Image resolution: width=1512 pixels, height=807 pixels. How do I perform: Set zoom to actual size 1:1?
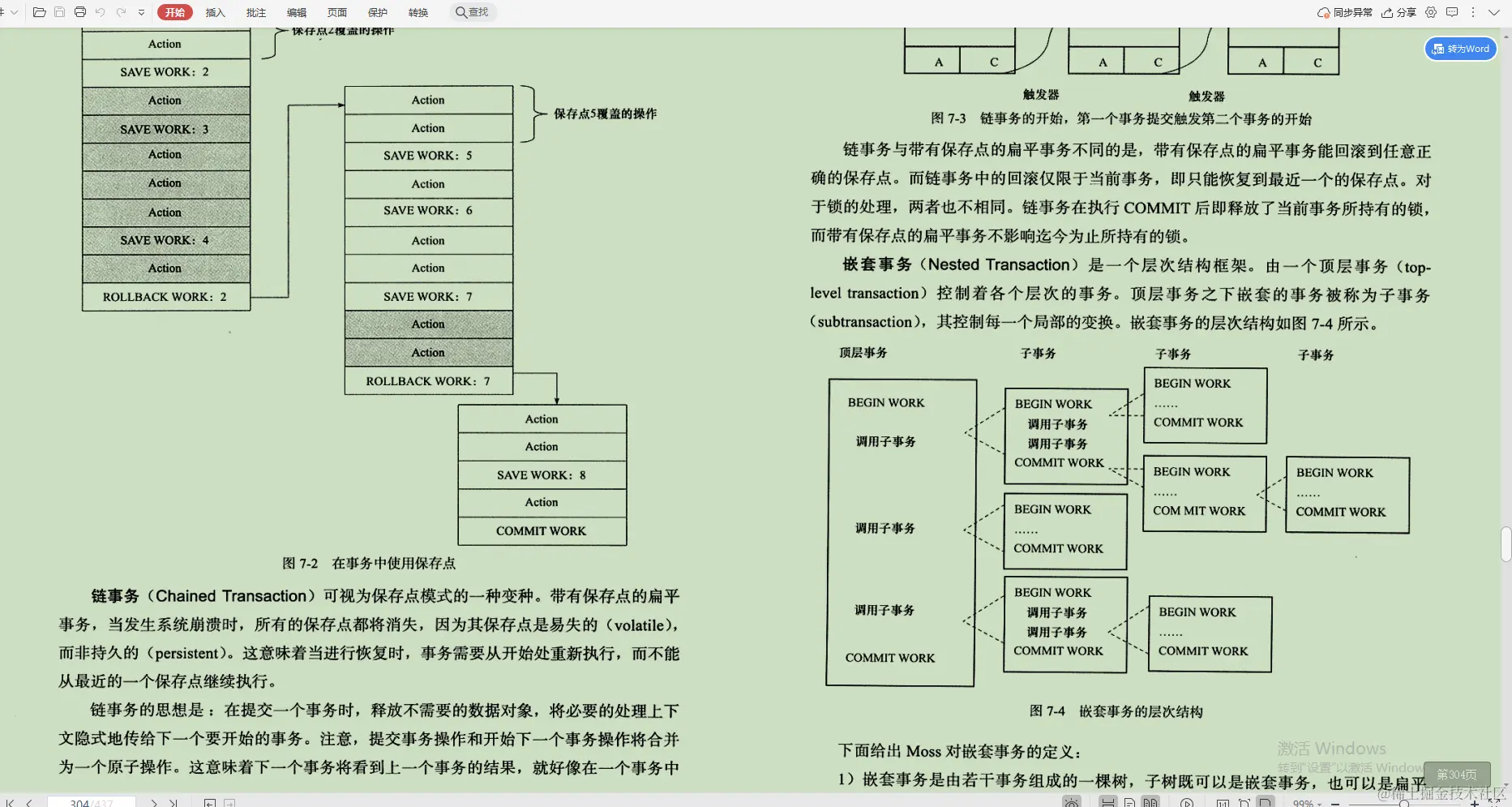[1224, 803]
